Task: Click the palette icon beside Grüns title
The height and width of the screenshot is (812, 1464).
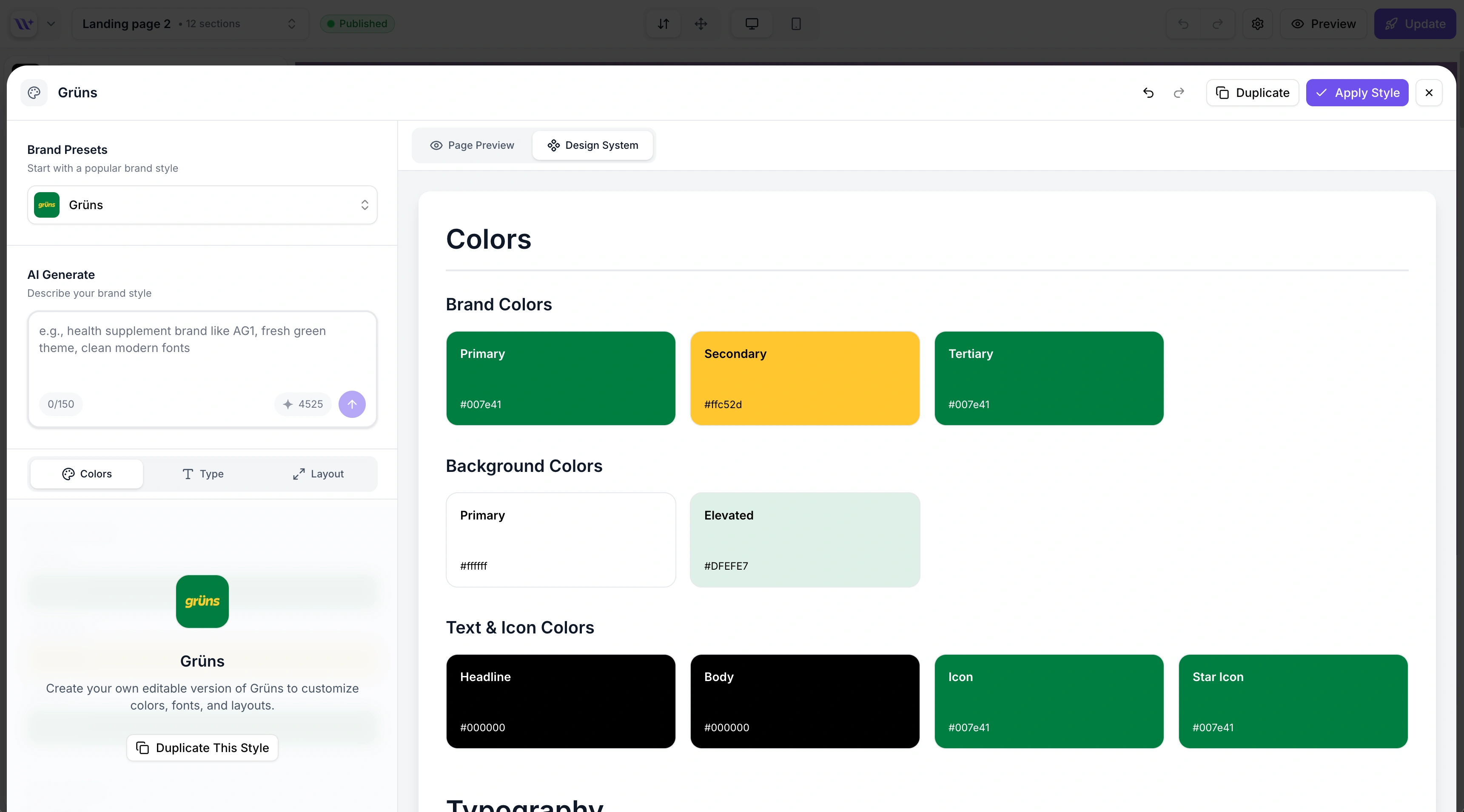Action: (34, 93)
